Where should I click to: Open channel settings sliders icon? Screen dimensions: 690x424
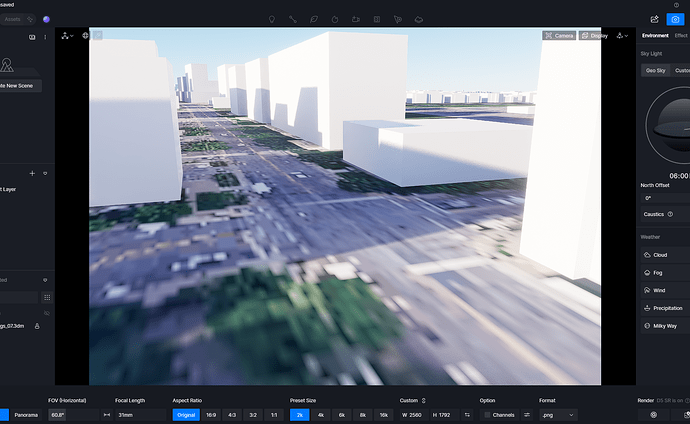[x=527, y=415]
